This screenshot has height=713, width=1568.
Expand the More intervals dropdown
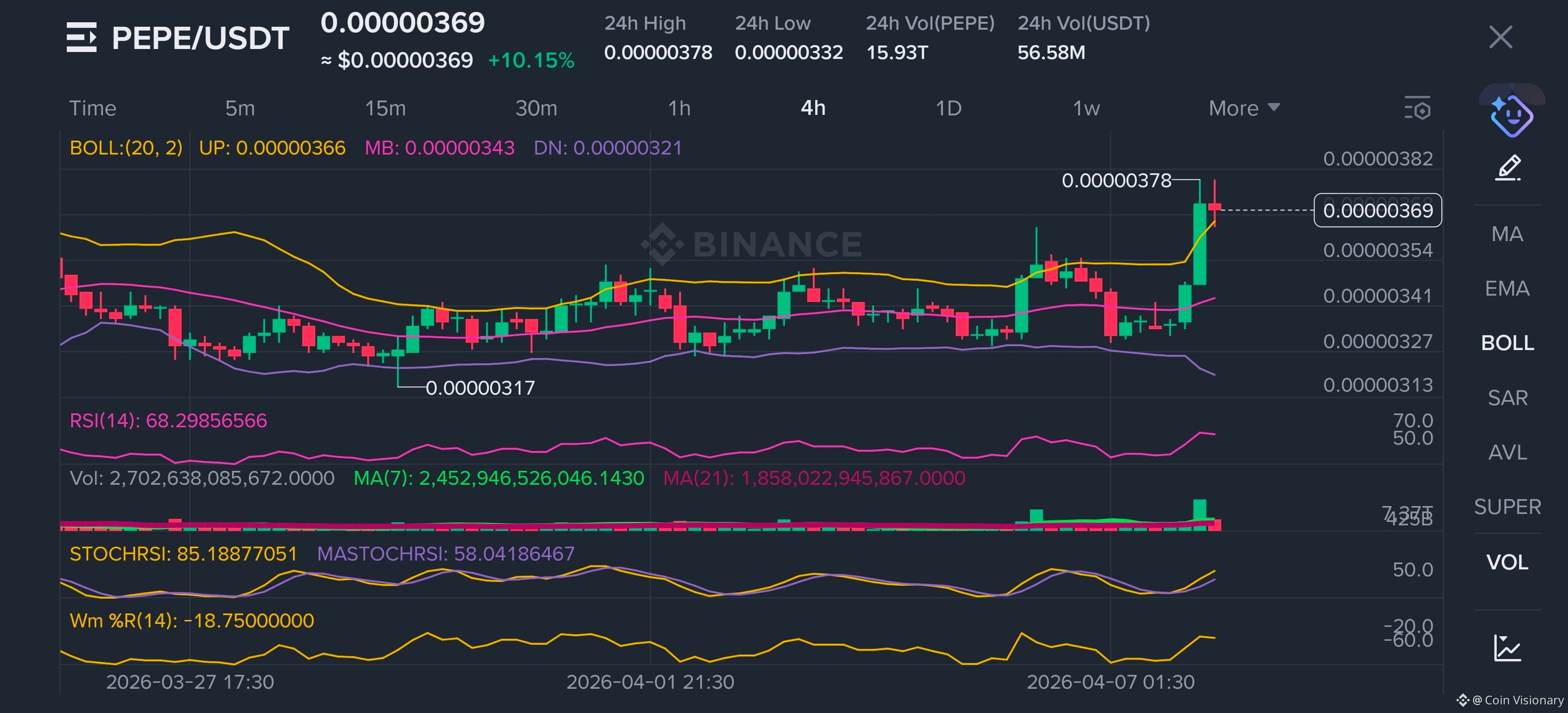click(x=1244, y=108)
